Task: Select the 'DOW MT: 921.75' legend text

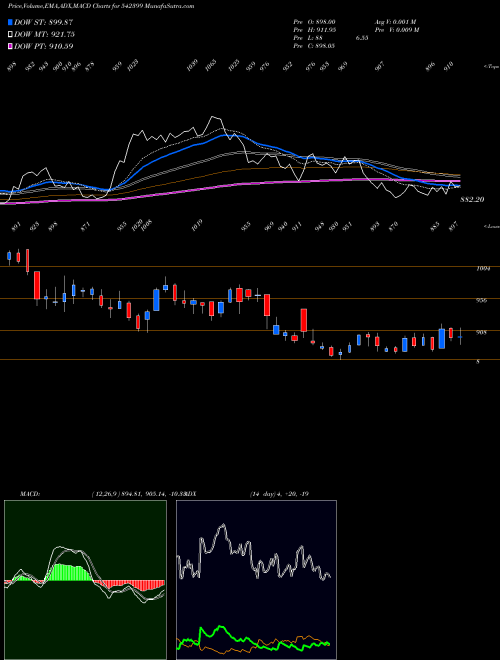Action: pyautogui.click(x=45, y=34)
